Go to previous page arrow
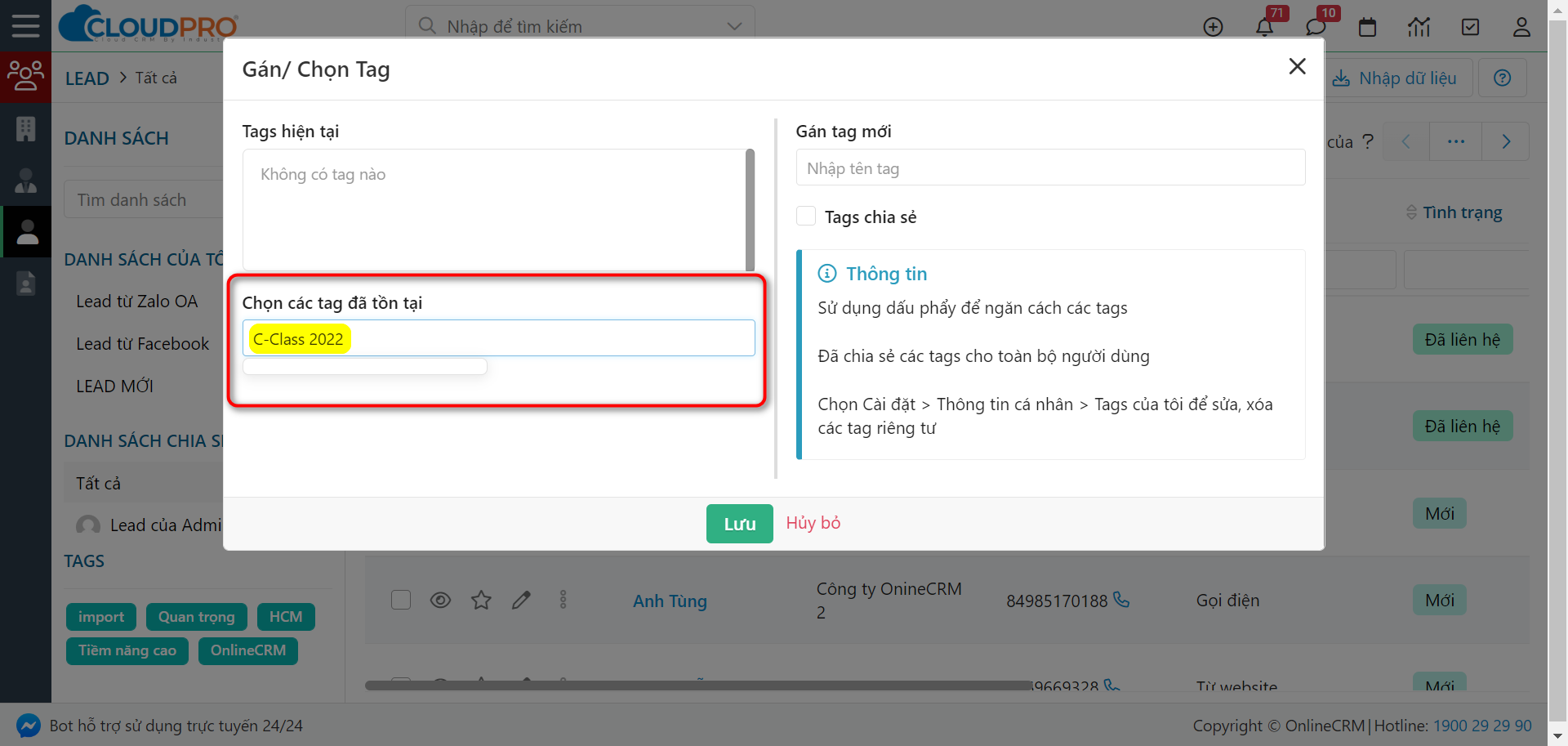 coord(1405,141)
